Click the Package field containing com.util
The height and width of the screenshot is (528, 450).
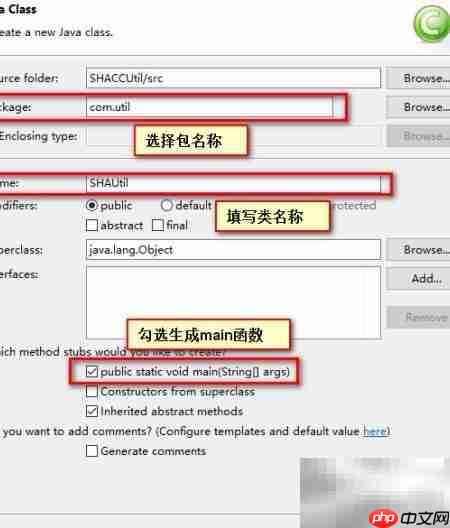210,107
